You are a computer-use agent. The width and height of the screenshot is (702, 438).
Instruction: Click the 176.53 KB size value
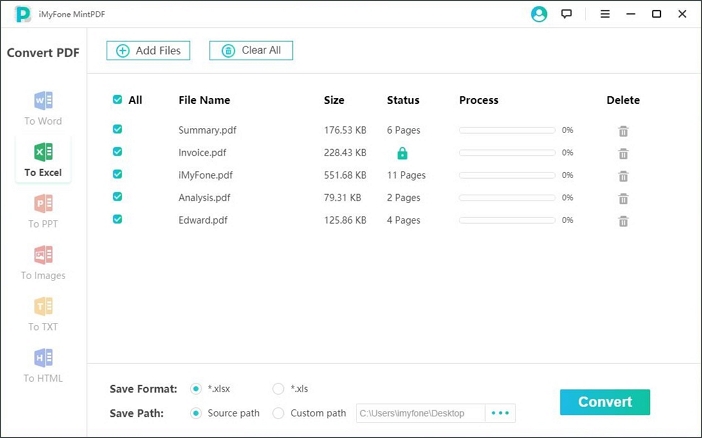345,130
